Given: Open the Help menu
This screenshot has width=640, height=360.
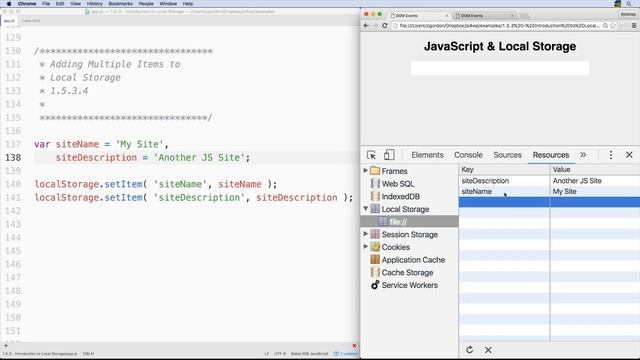Looking at the screenshot, I should (188, 4).
